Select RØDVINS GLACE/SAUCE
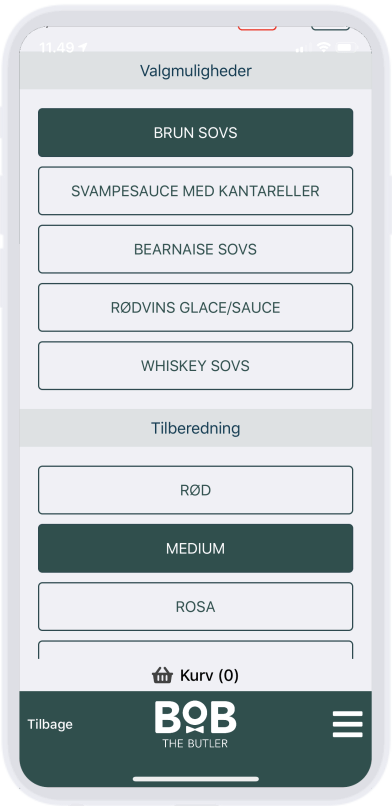This screenshot has height=806, width=392. (195, 307)
